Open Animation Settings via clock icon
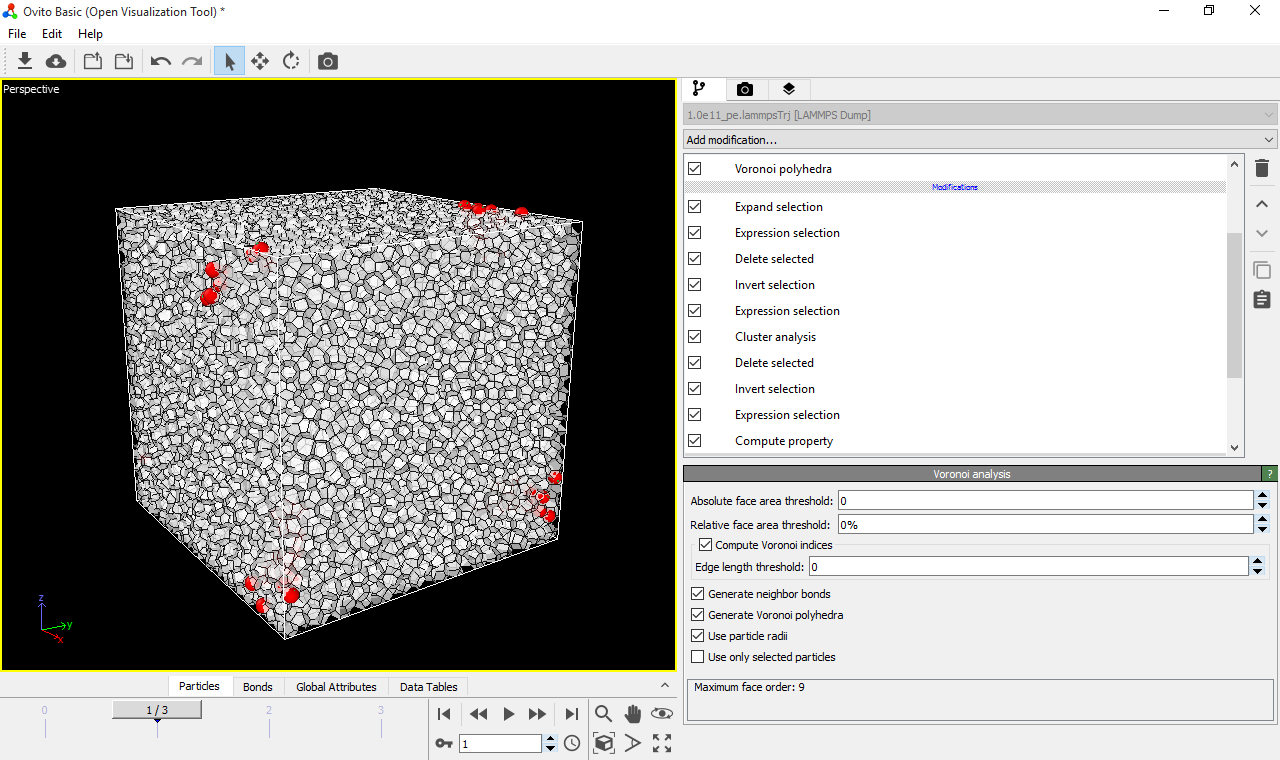1280x760 pixels. tap(571, 743)
